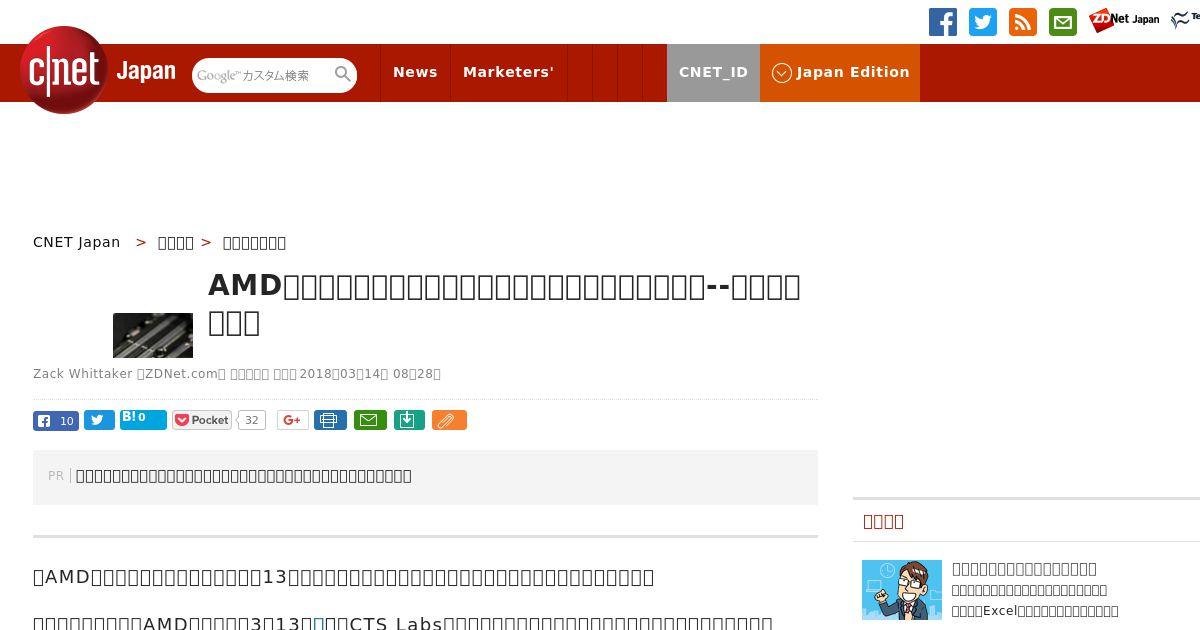Share article on Google Plus
The height and width of the screenshot is (630, 1200).
(292, 420)
